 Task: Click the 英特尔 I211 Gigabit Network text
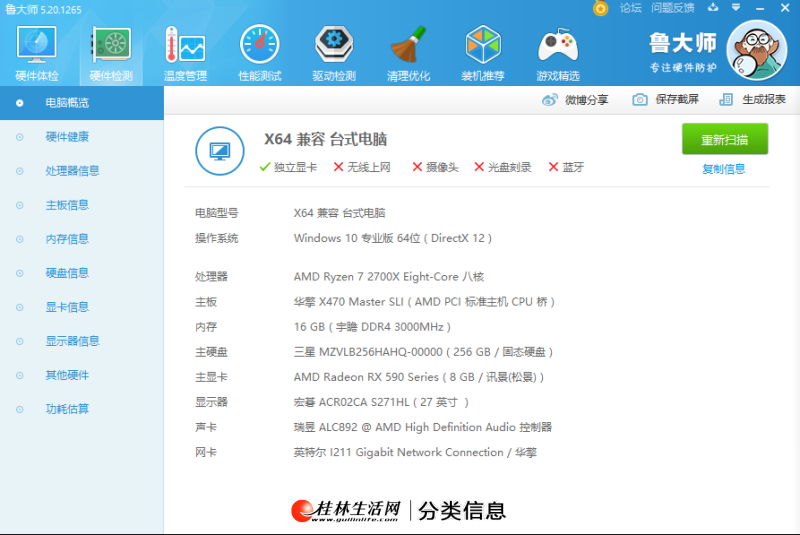pyautogui.click(x=415, y=452)
